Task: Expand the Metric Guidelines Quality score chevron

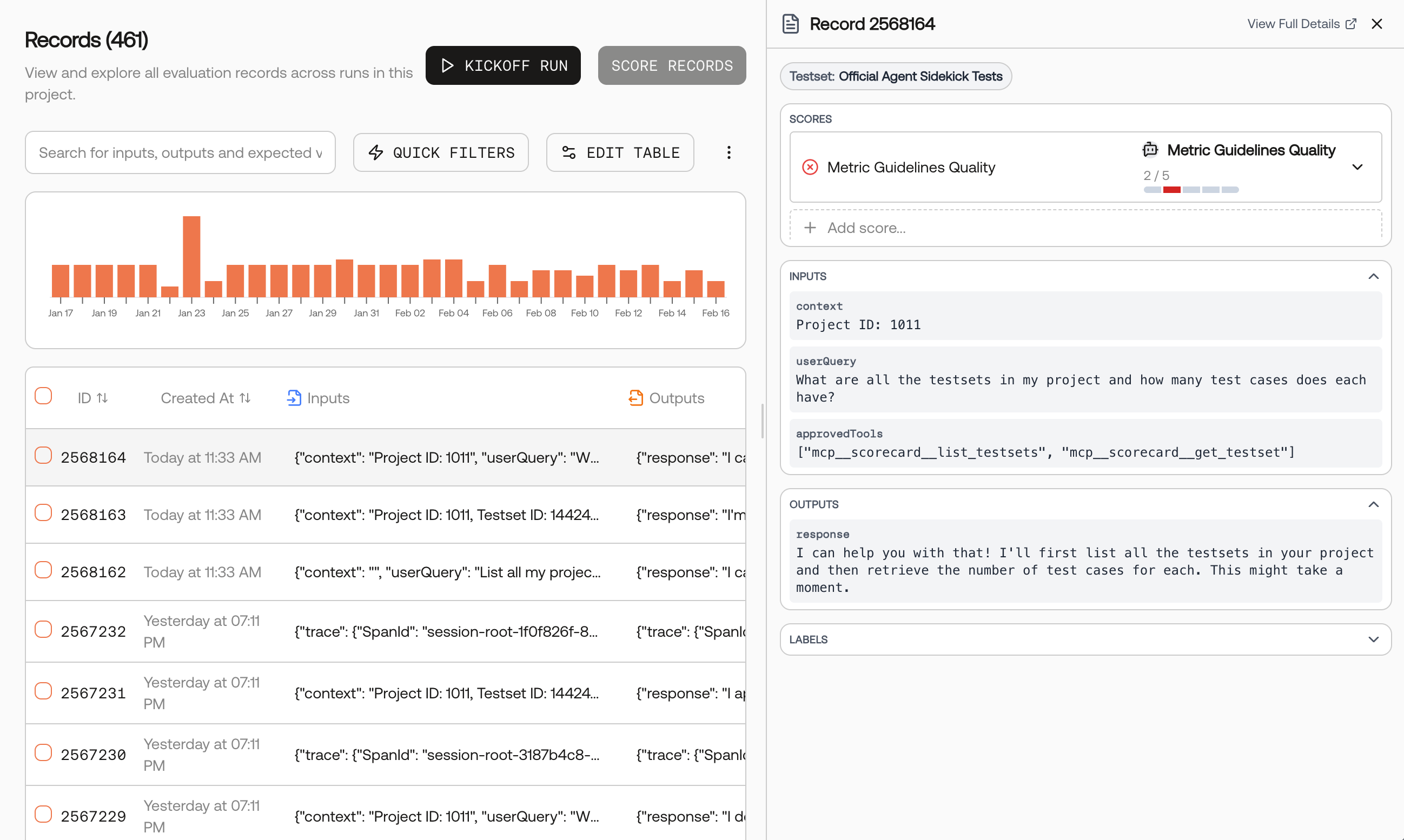Action: tap(1357, 167)
